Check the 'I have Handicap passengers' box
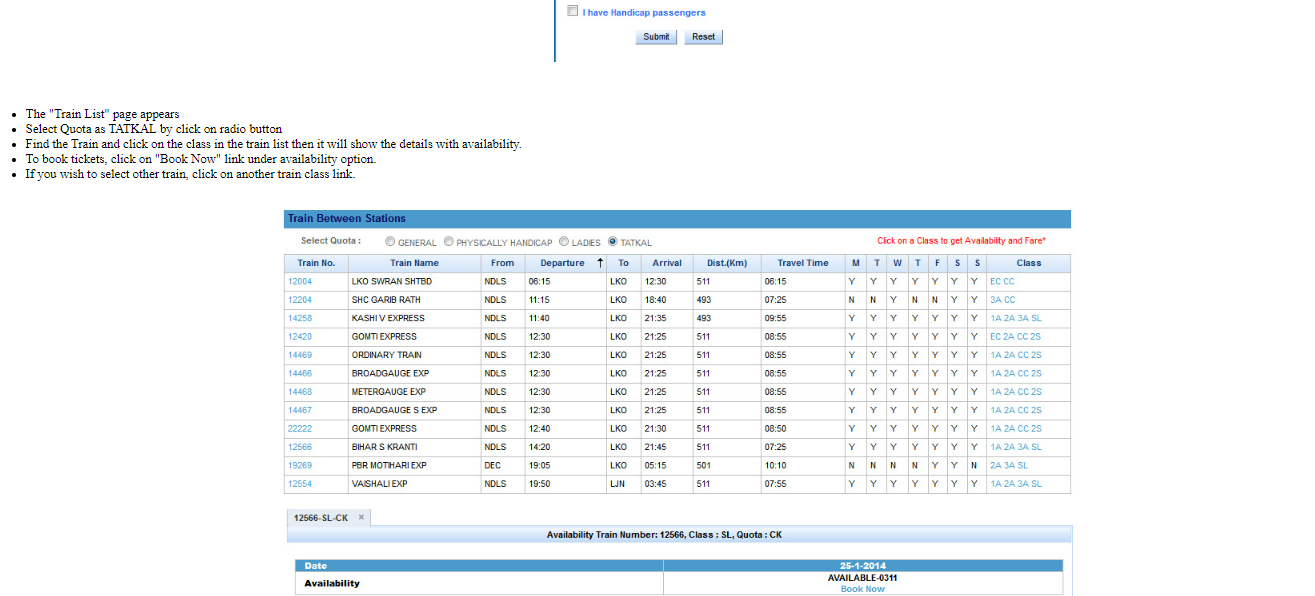Screen dimensions: 1315x596 (573, 11)
